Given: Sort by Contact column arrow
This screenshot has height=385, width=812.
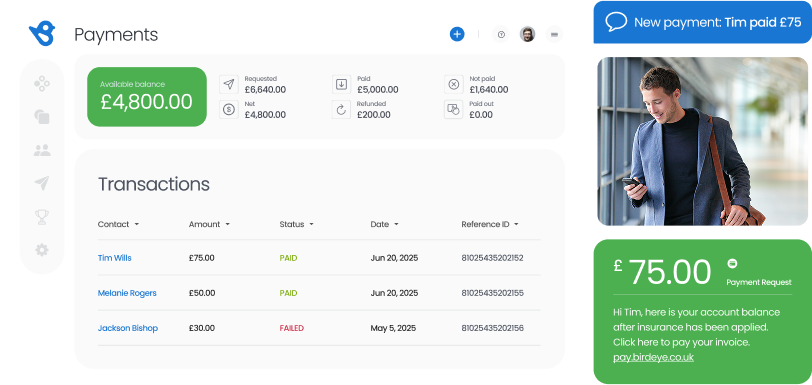Looking at the screenshot, I should 137,224.
